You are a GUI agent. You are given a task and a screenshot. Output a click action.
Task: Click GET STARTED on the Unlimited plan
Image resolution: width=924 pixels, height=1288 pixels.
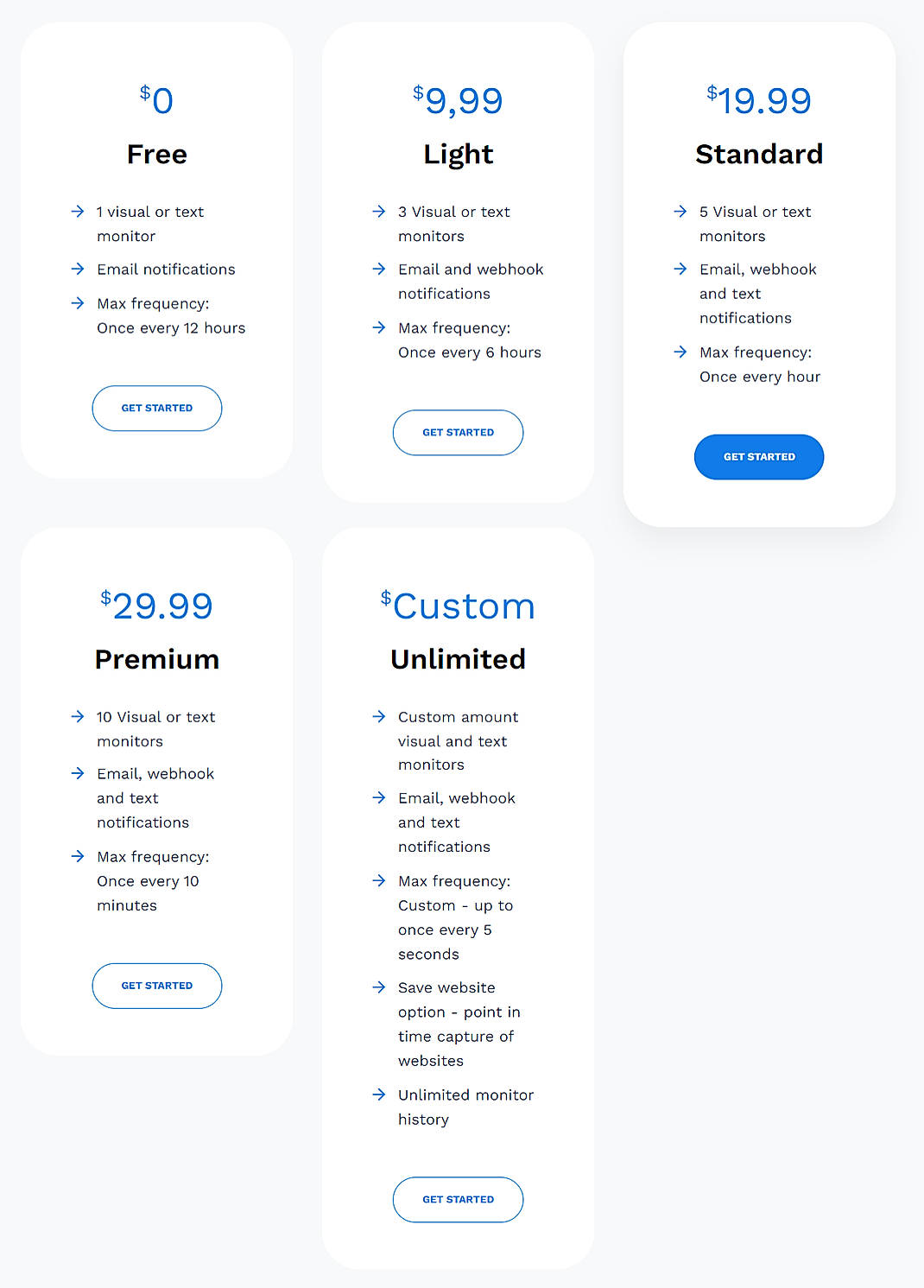[458, 1199]
